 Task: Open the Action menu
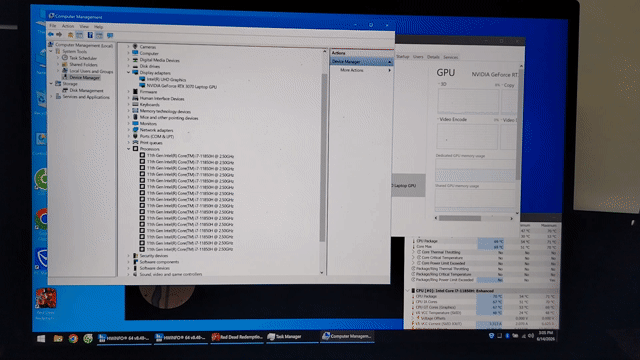click(x=68, y=26)
